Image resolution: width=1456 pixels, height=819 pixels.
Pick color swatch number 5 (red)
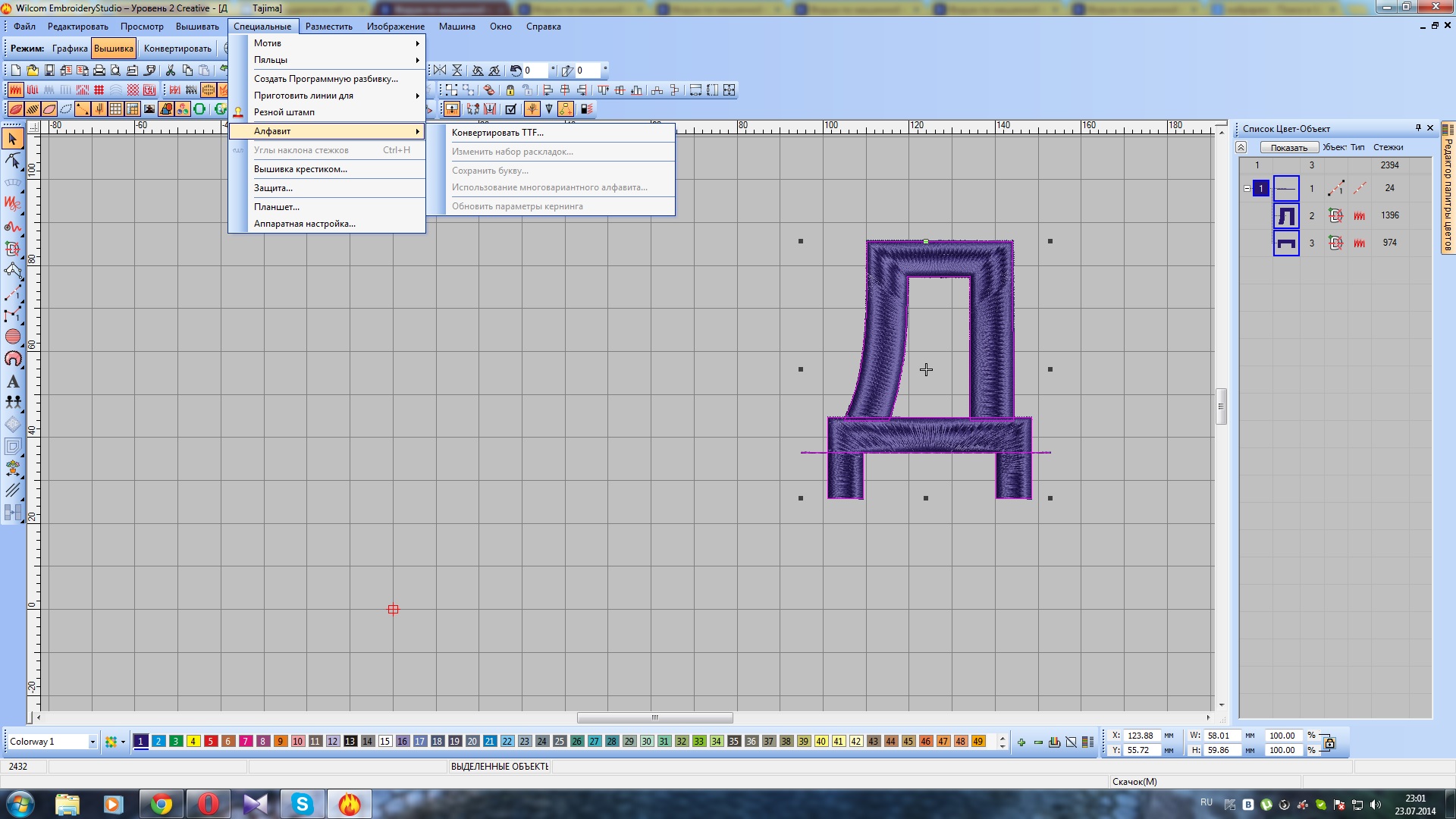pos(211,742)
